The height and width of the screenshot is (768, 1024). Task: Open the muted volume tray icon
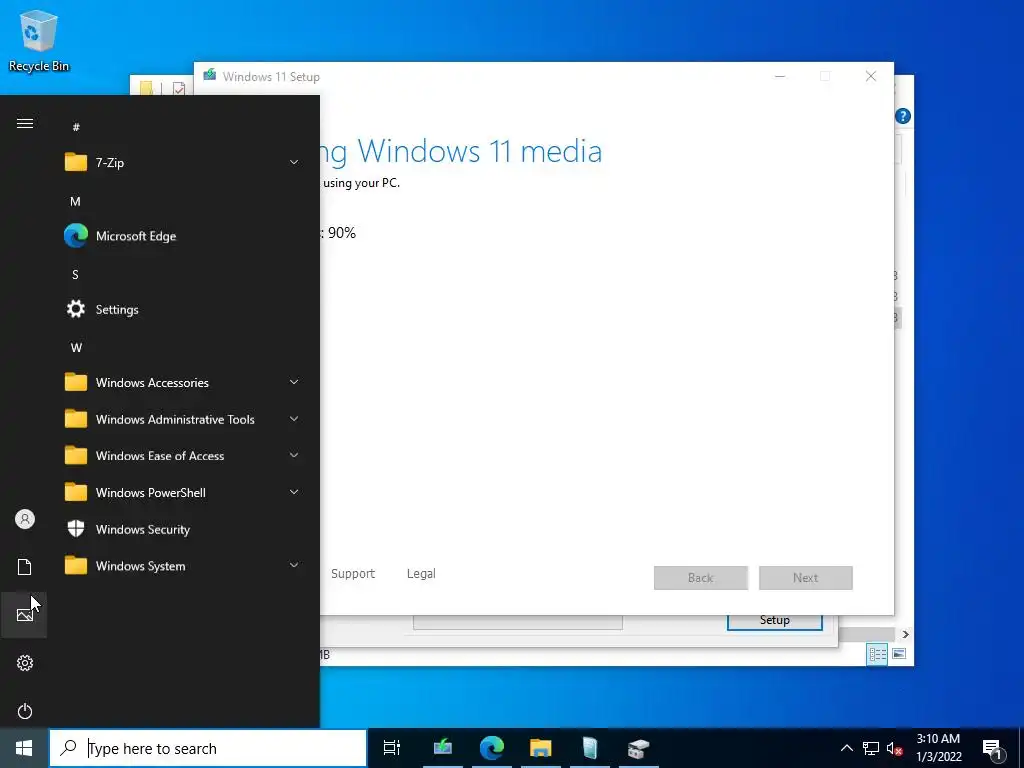tap(895, 748)
